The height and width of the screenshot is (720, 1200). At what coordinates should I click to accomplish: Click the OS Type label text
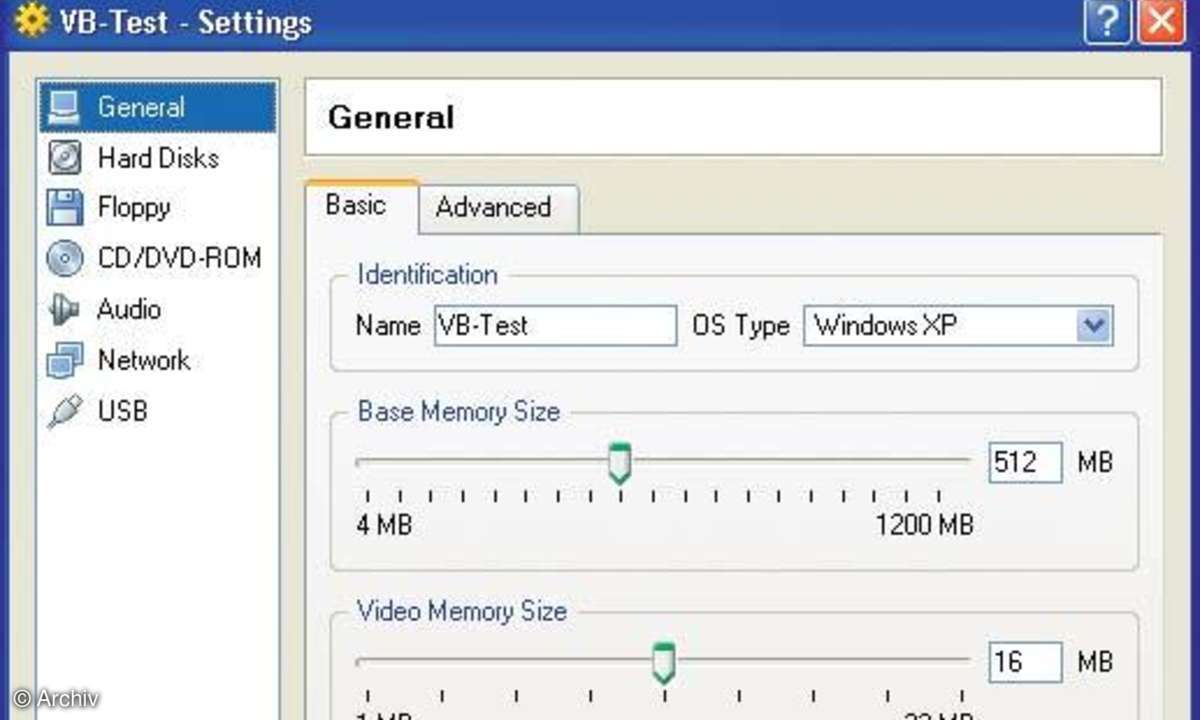pos(741,326)
